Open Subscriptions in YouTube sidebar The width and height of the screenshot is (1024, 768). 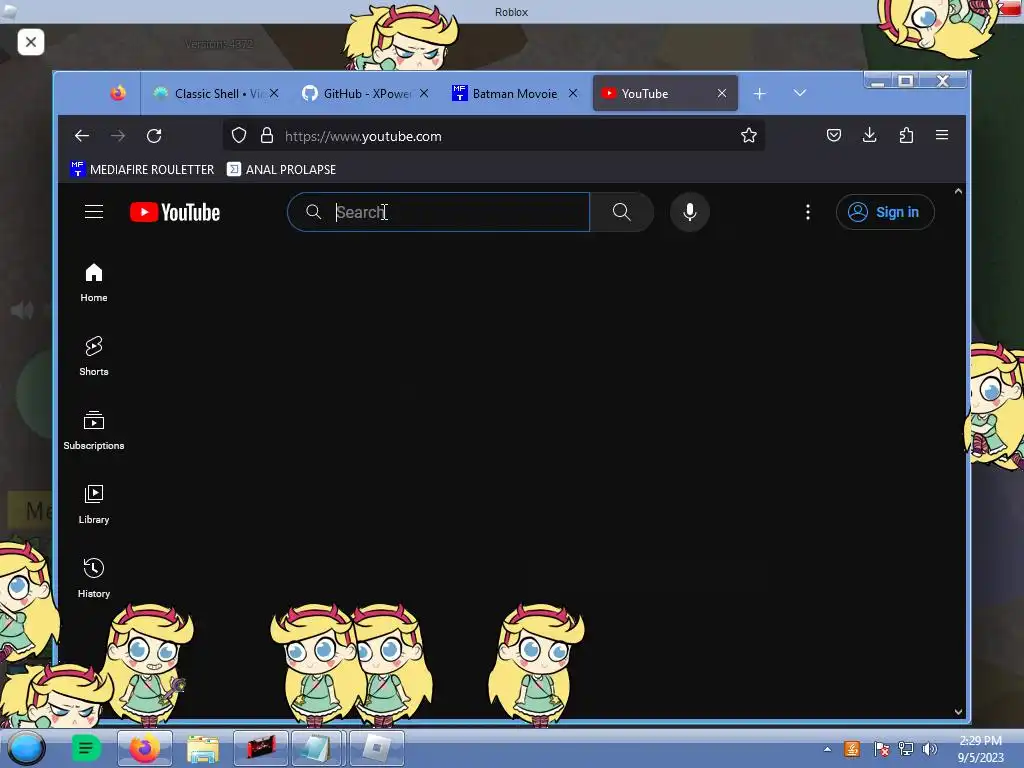coord(94,430)
